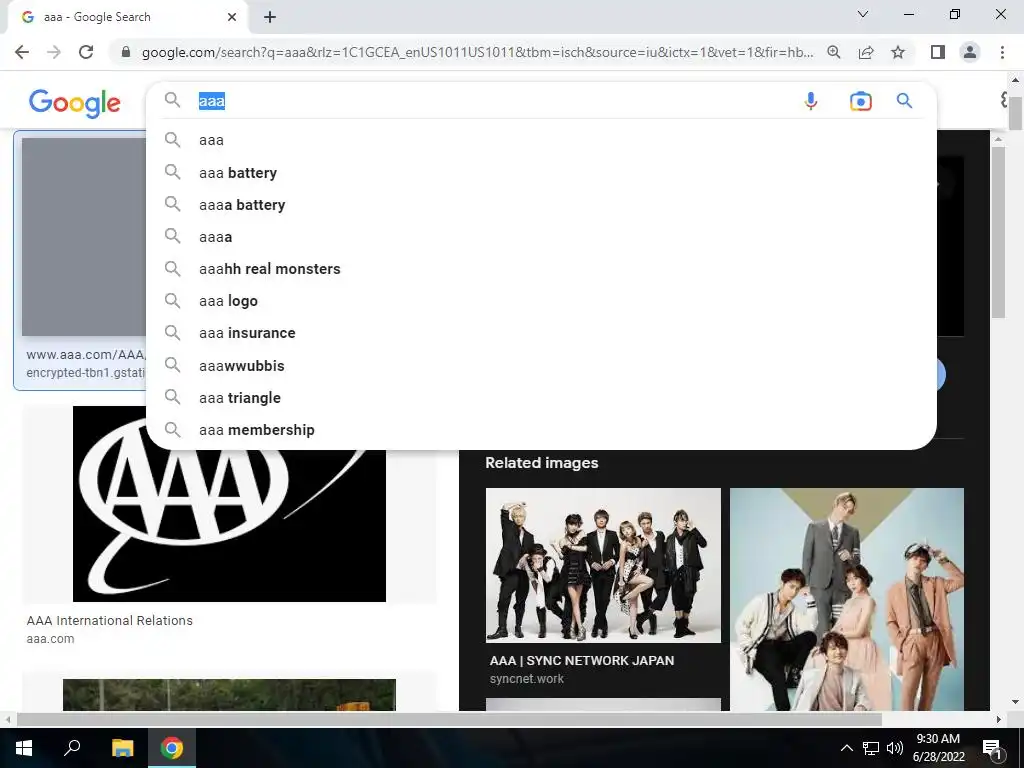
Task: Go to Google home logo
Action: (74, 103)
